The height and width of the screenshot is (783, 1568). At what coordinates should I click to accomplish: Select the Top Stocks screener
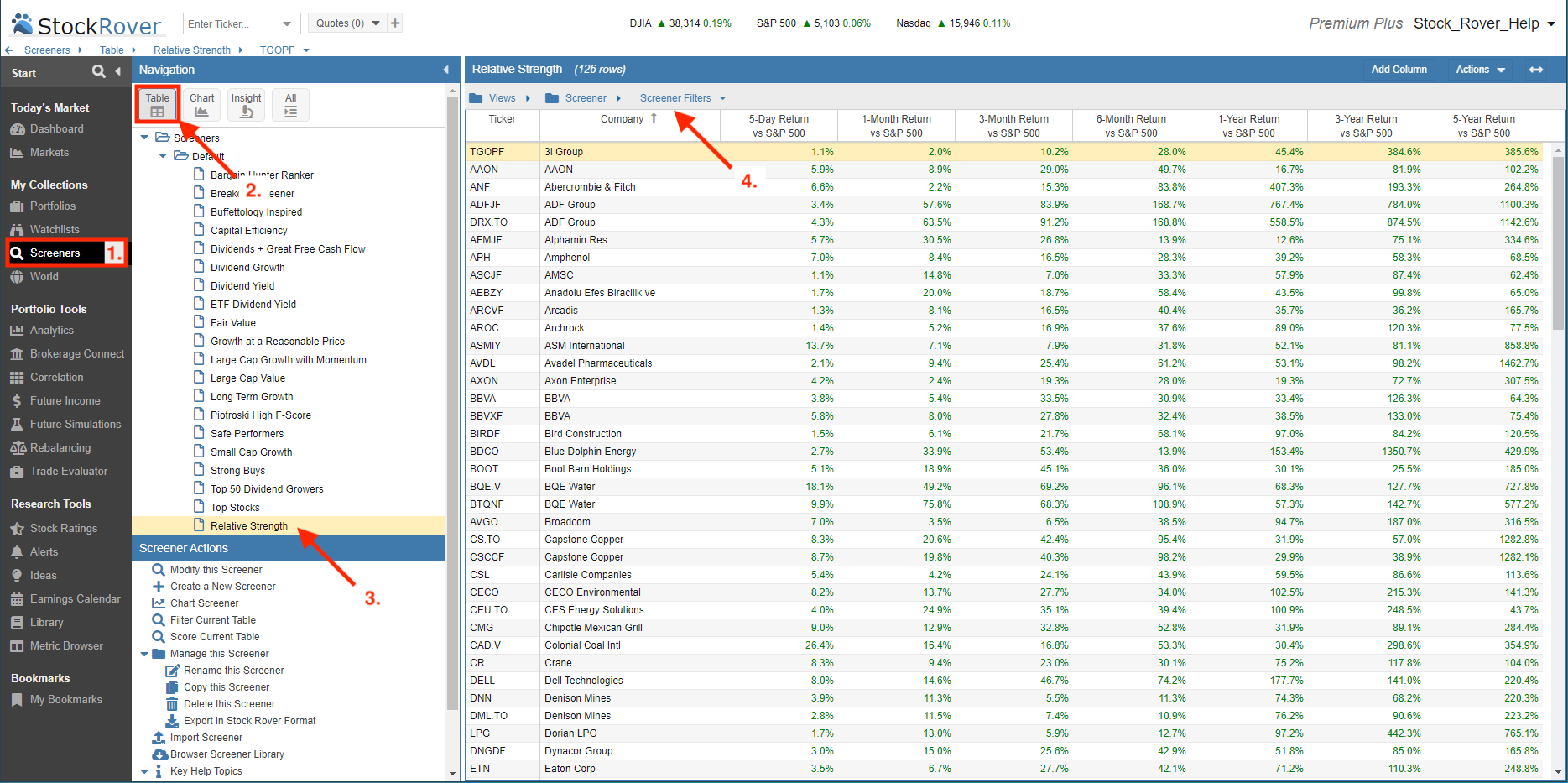(235, 508)
